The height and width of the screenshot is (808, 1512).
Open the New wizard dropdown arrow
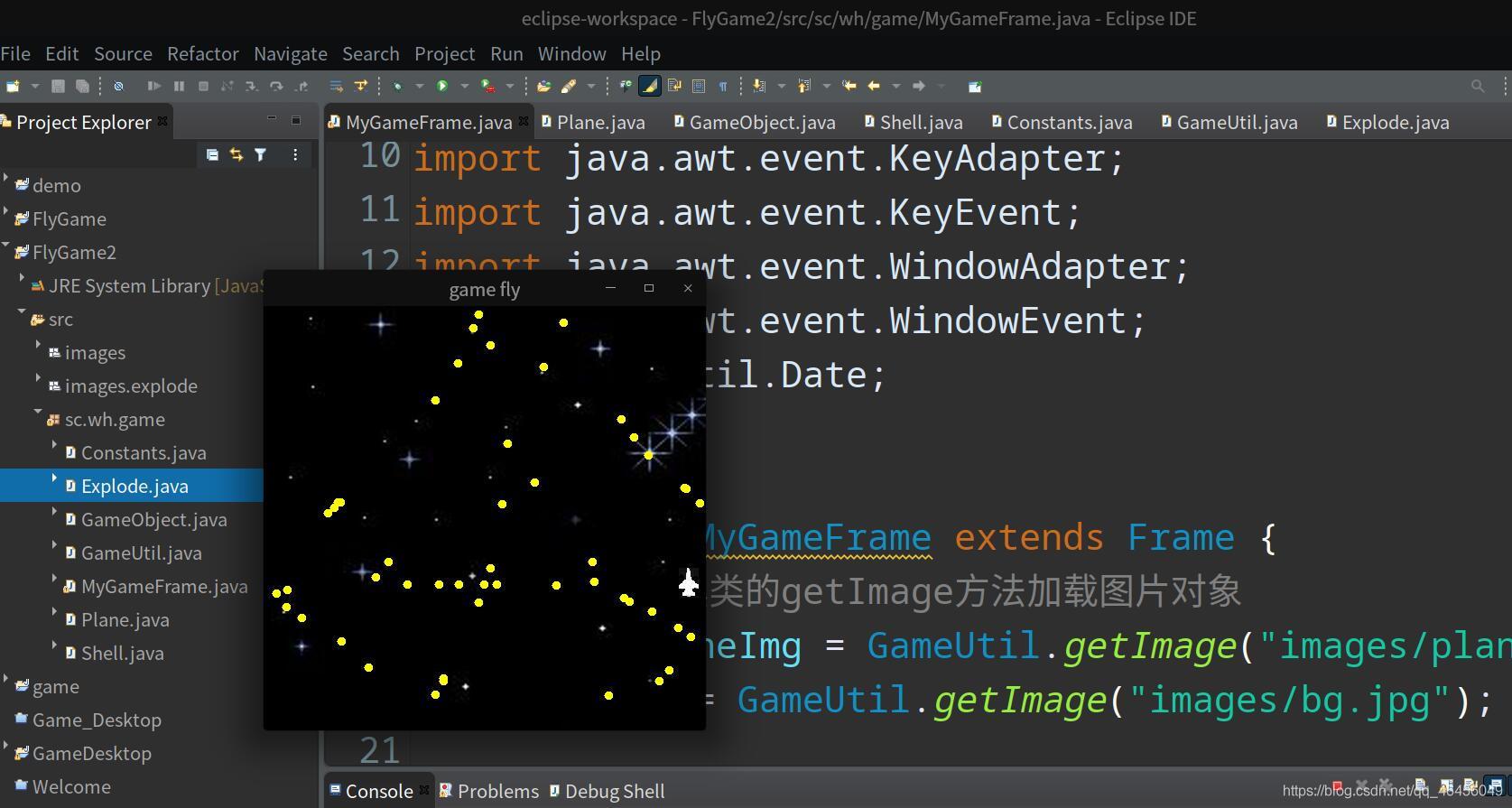pos(35,87)
